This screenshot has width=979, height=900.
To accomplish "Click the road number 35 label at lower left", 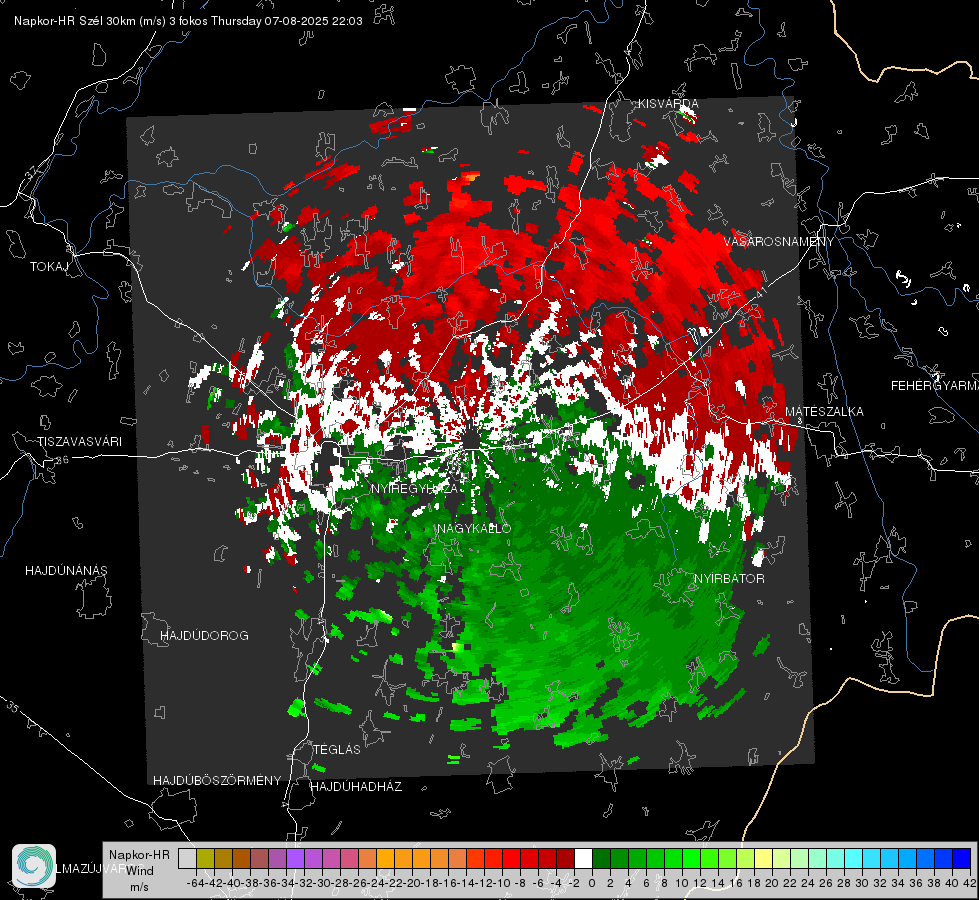I will click(13, 708).
